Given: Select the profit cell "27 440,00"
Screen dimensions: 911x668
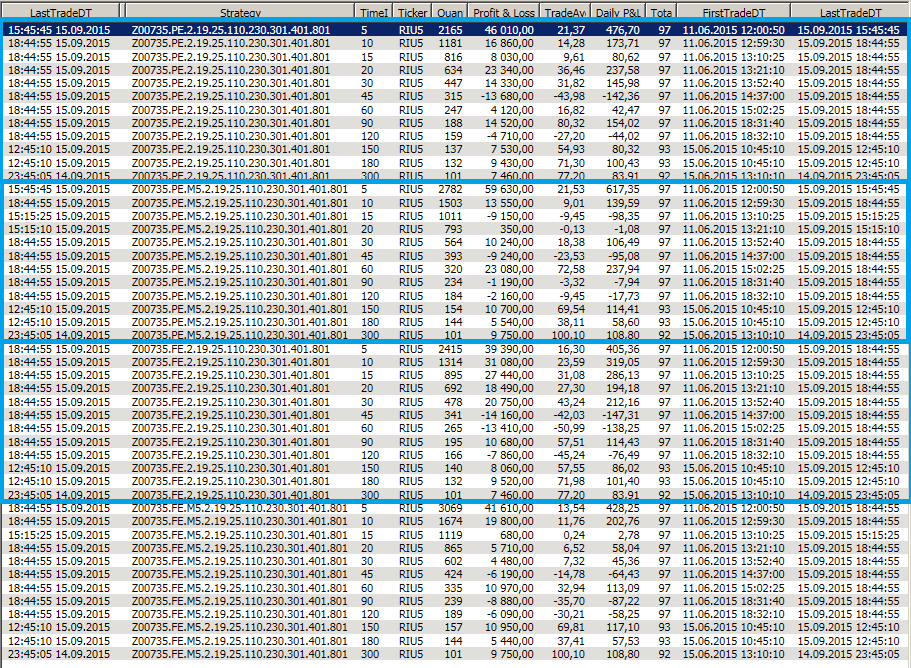Looking at the screenshot, I should tap(509, 375).
